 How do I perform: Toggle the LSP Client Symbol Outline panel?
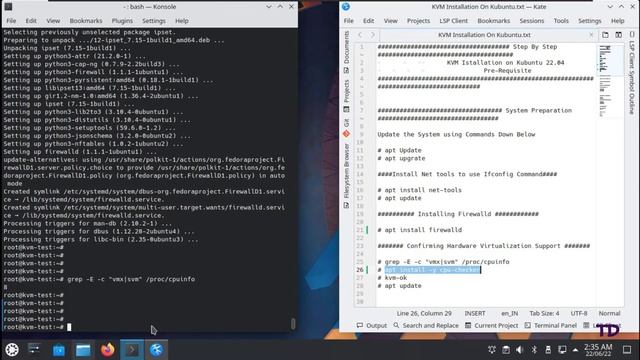[x=632, y=73]
